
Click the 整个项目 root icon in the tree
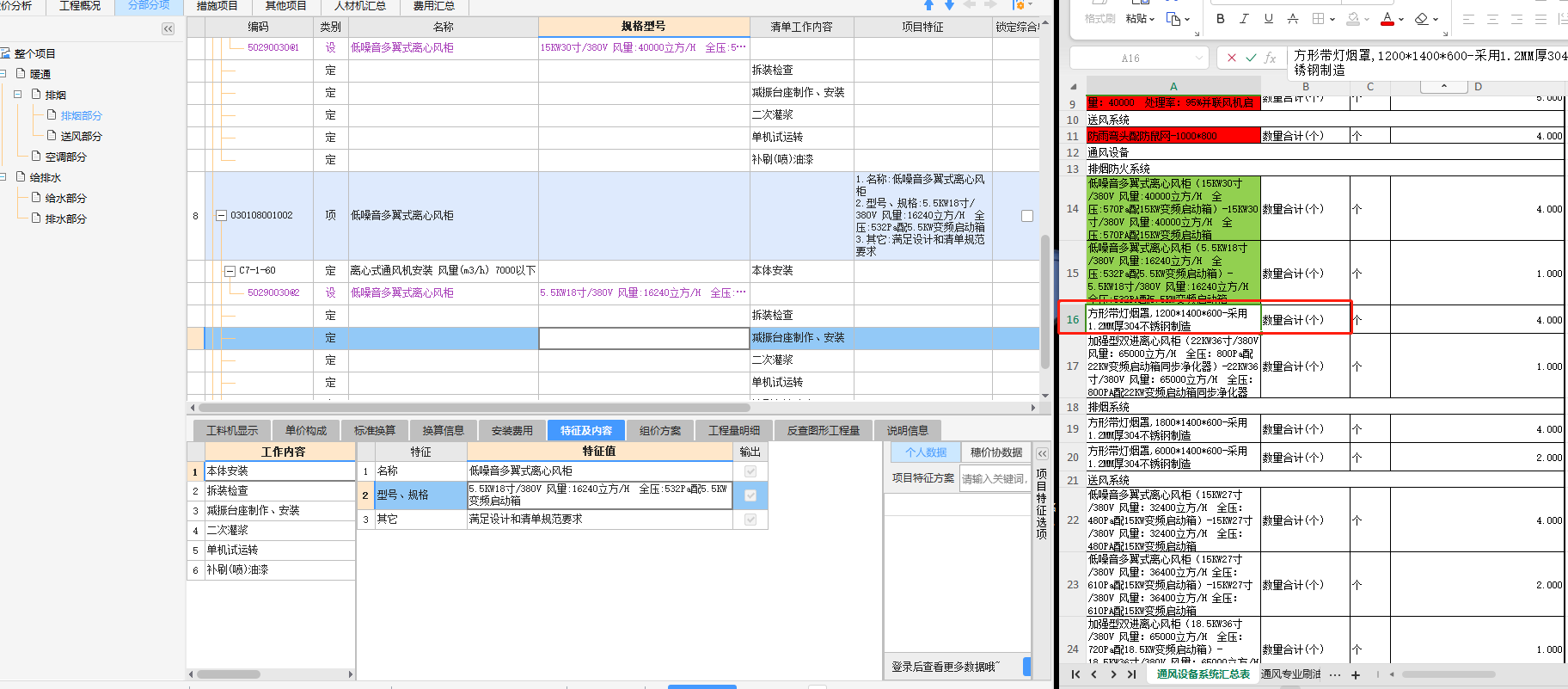coord(5,53)
